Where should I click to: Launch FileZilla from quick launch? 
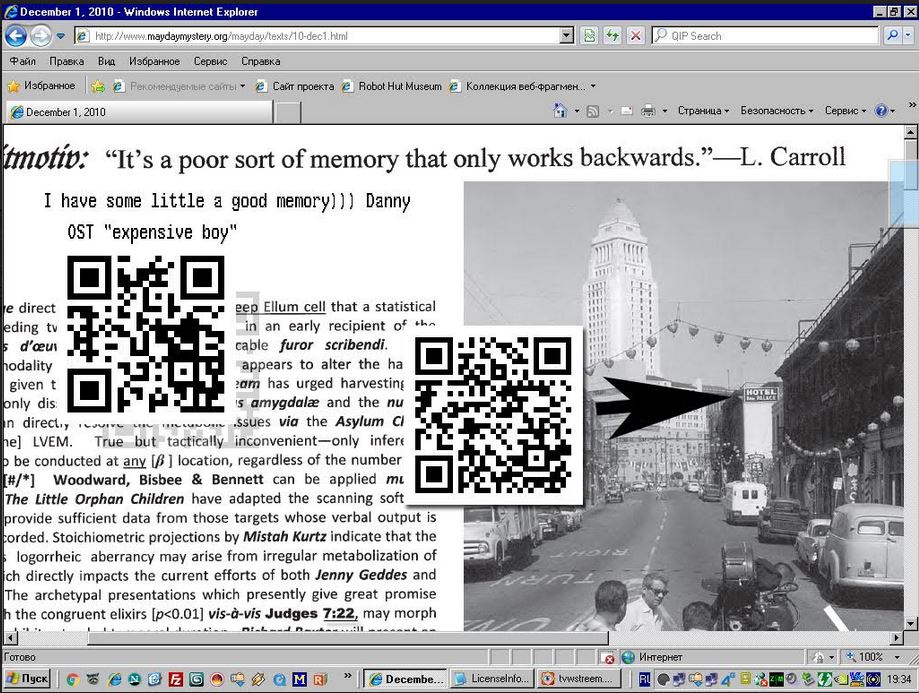[x=176, y=680]
